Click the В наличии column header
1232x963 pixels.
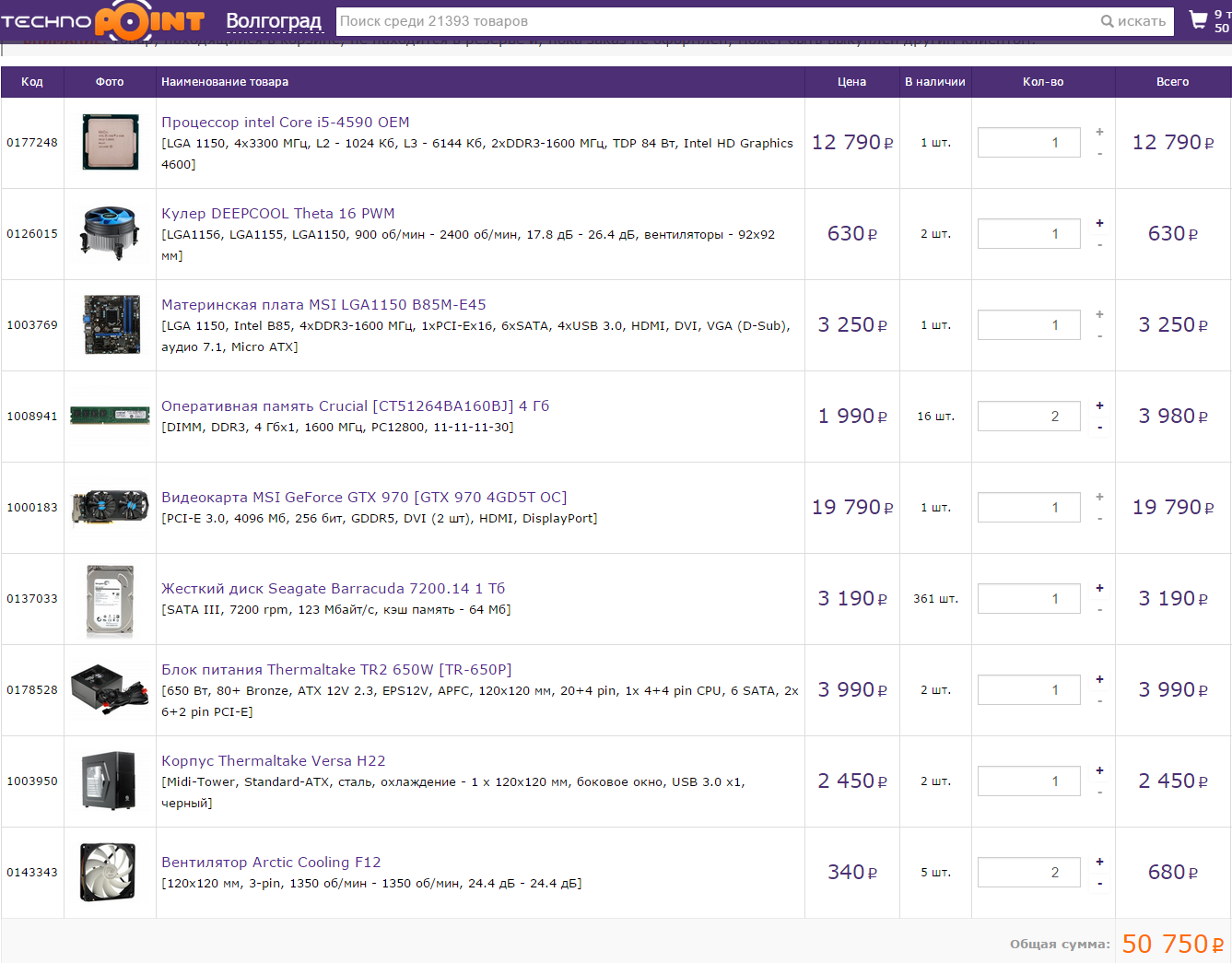pos(935,82)
